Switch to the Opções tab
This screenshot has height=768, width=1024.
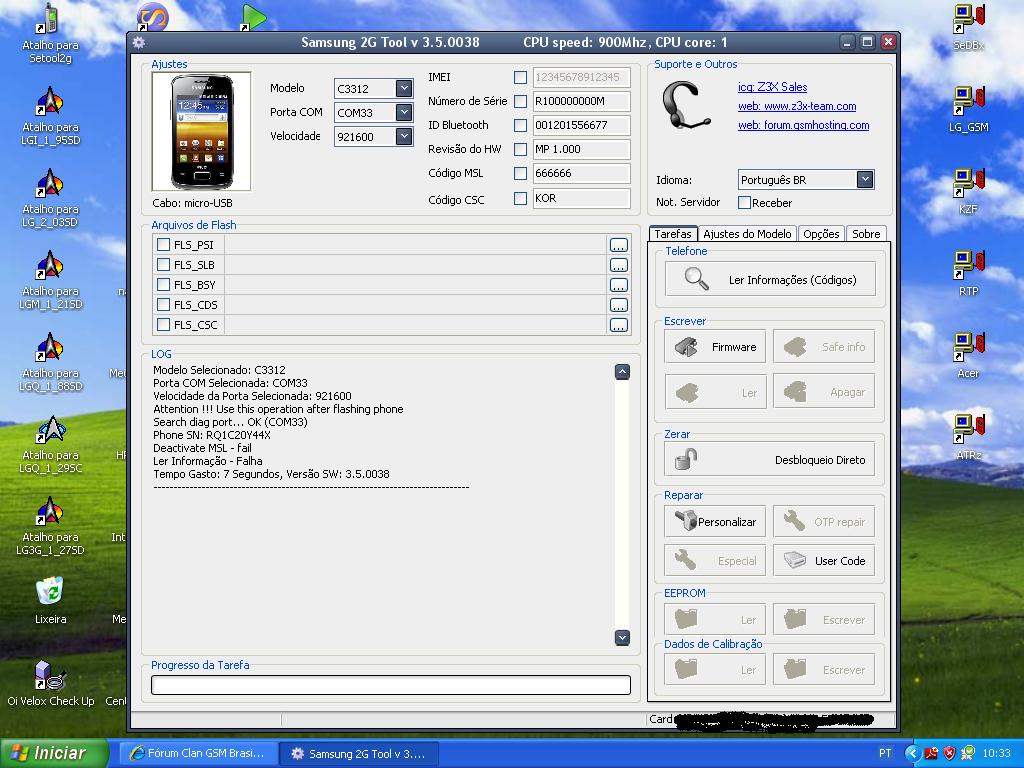821,234
